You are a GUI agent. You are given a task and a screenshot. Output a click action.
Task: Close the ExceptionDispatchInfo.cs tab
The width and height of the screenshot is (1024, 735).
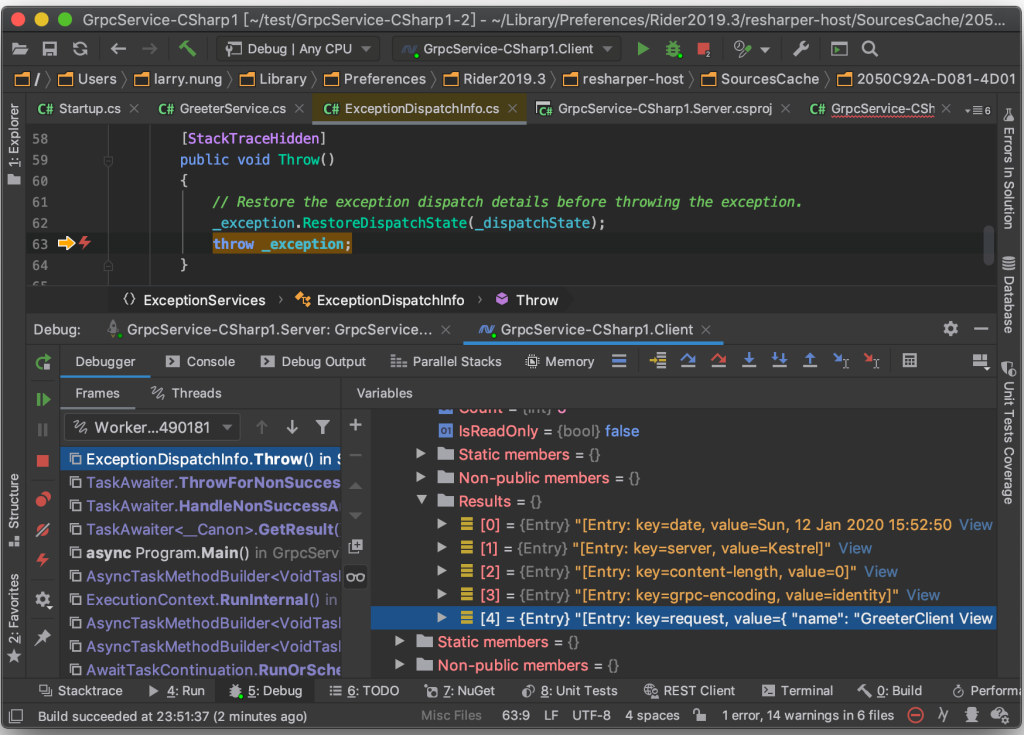click(x=513, y=108)
